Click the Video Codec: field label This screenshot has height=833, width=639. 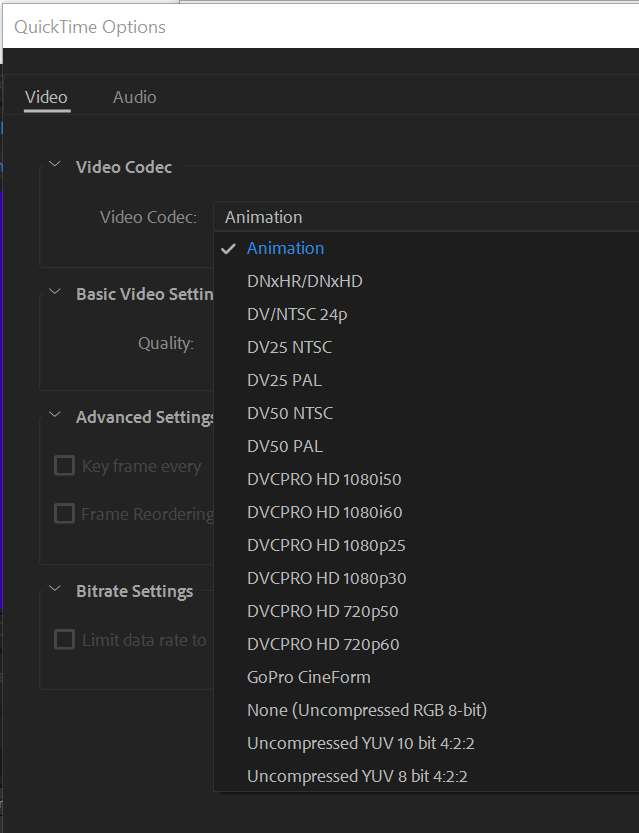pos(148,217)
